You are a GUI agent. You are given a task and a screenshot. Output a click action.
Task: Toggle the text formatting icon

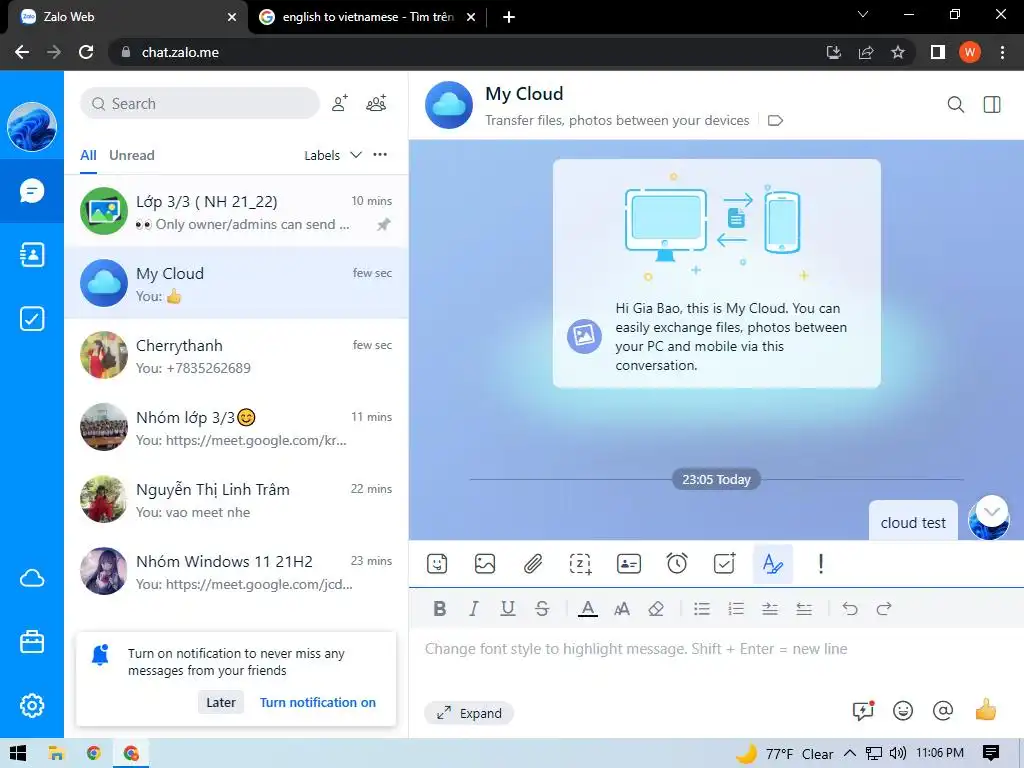pyautogui.click(x=773, y=564)
